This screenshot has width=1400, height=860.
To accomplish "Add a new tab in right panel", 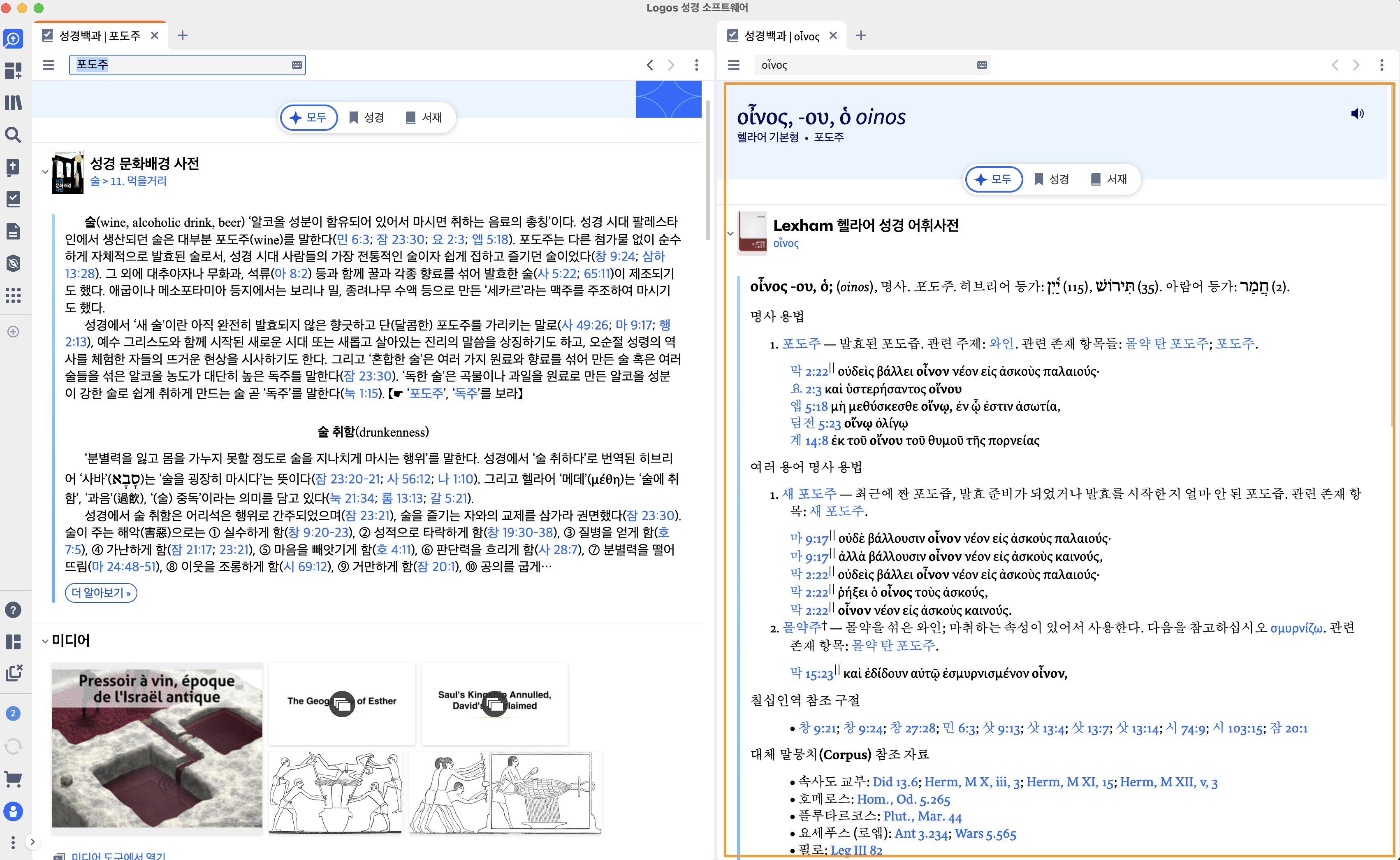I will click(861, 36).
